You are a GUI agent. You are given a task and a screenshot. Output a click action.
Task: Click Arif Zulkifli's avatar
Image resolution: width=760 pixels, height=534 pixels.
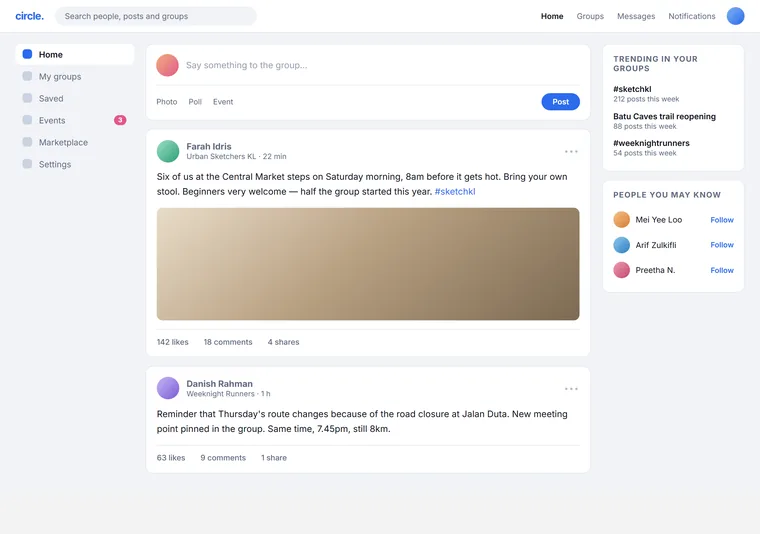point(621,245)
